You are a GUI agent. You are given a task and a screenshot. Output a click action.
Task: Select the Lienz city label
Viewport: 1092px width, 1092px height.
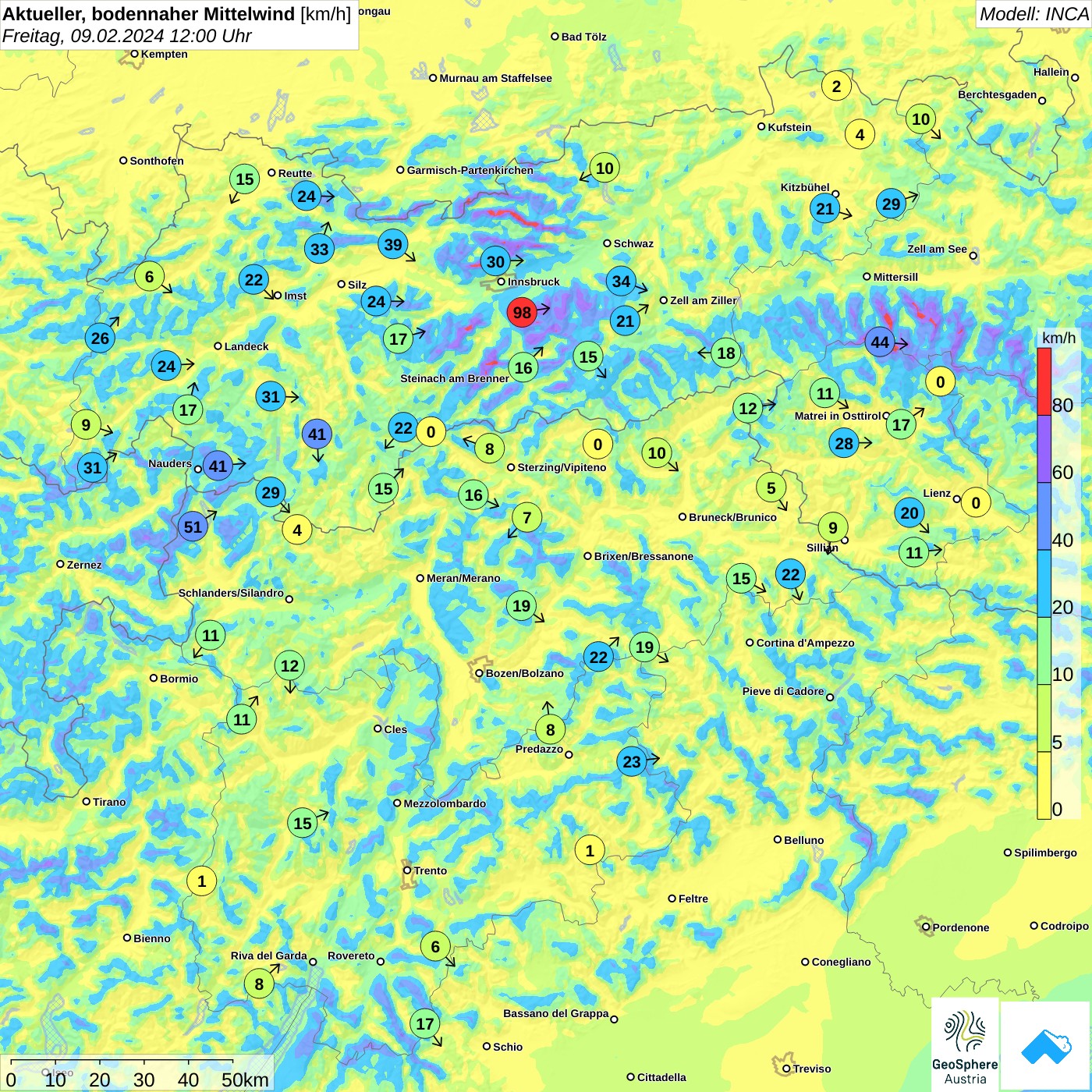point(937,493)
